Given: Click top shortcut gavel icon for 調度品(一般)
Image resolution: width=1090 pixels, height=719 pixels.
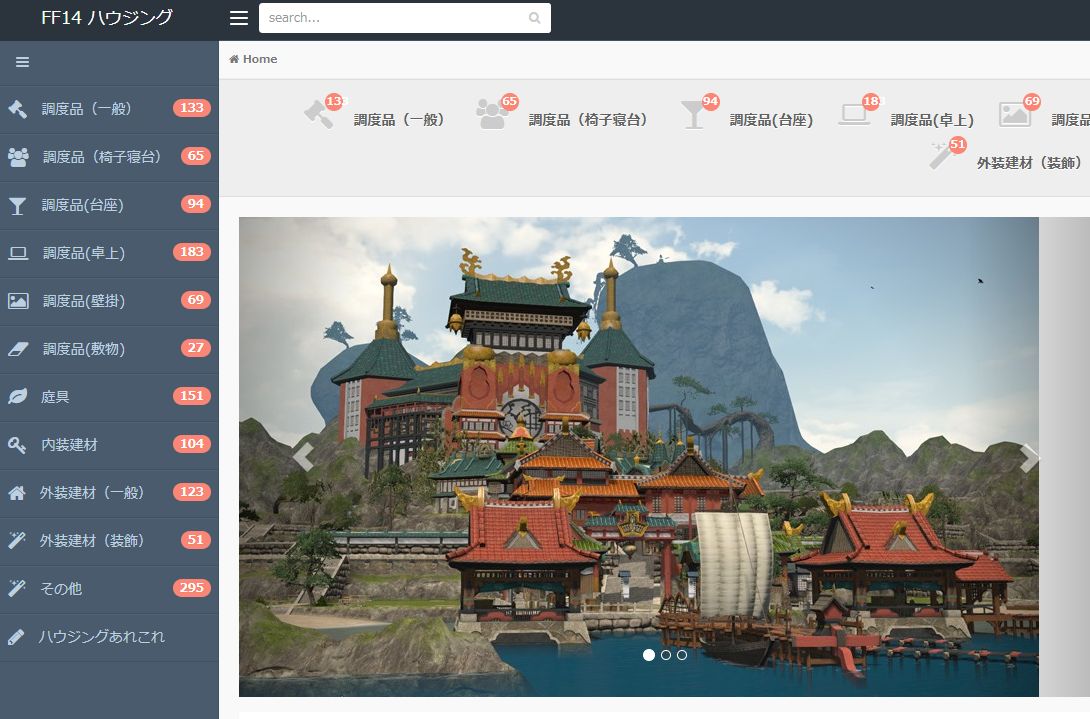Looking at the screenshot, I should pos(320,114).
